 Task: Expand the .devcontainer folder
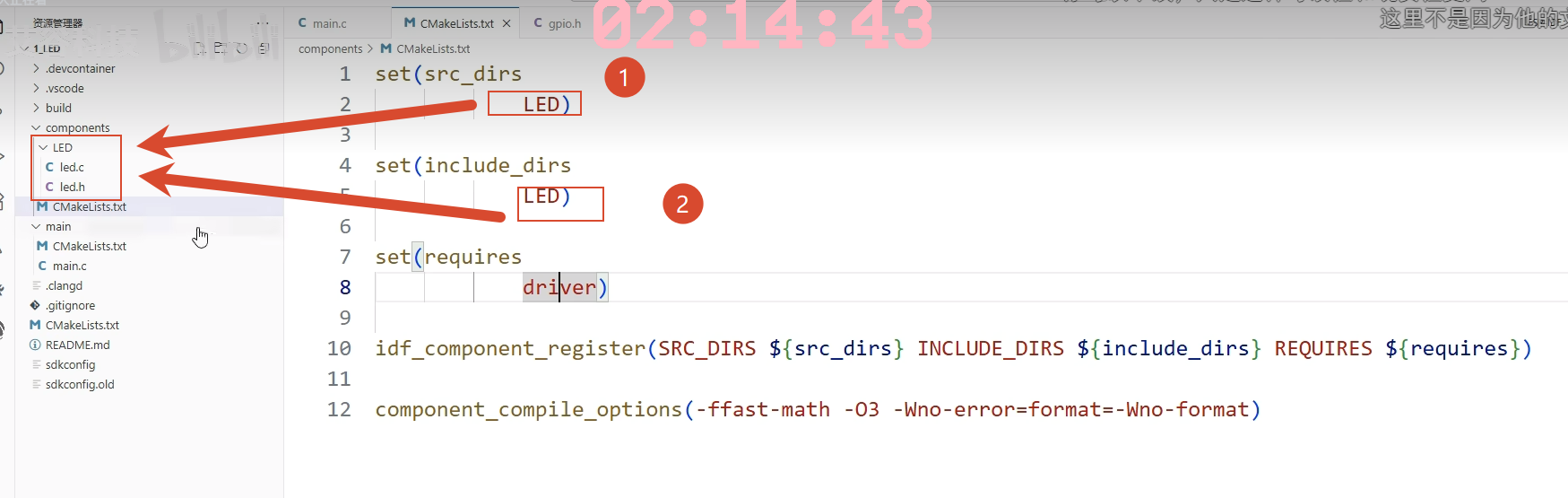[x=36, y=68]
